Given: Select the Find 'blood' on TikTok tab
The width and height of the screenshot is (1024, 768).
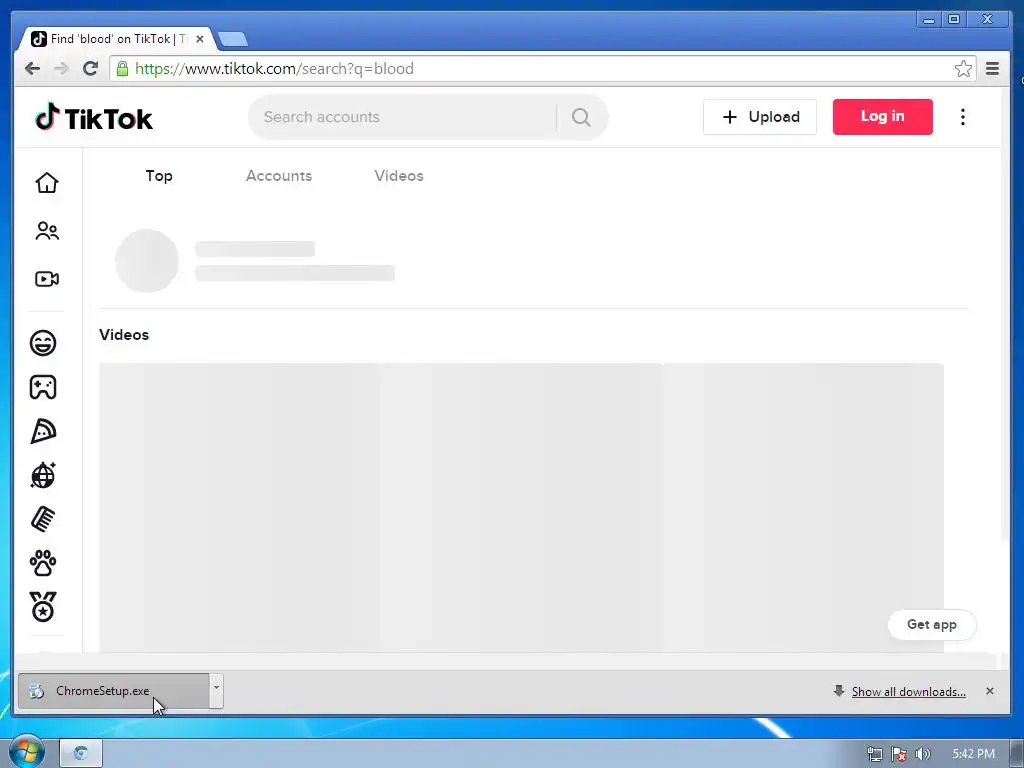Looking at the screenshot, I should pos(118,39).
